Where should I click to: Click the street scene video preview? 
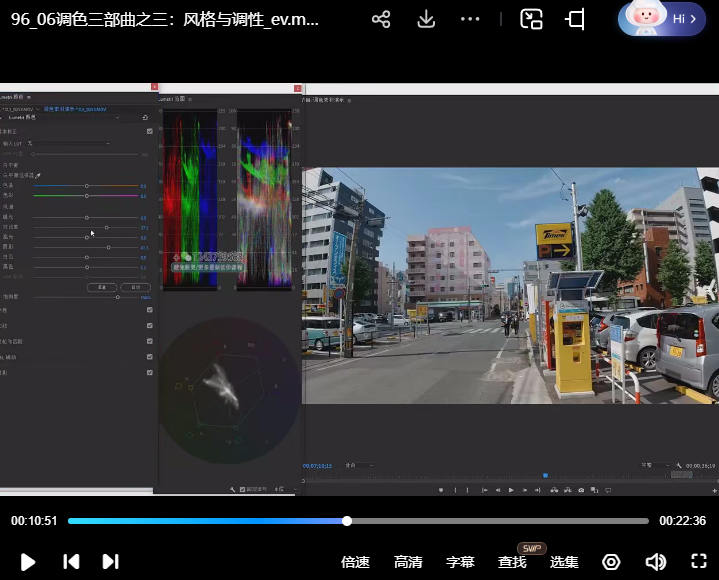510,285
